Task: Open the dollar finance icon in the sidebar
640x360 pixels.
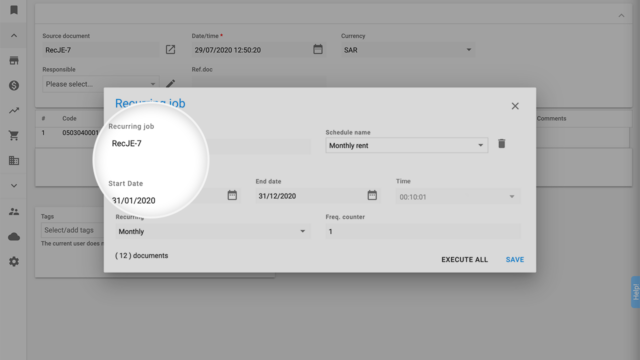Action: coord(14,85)
